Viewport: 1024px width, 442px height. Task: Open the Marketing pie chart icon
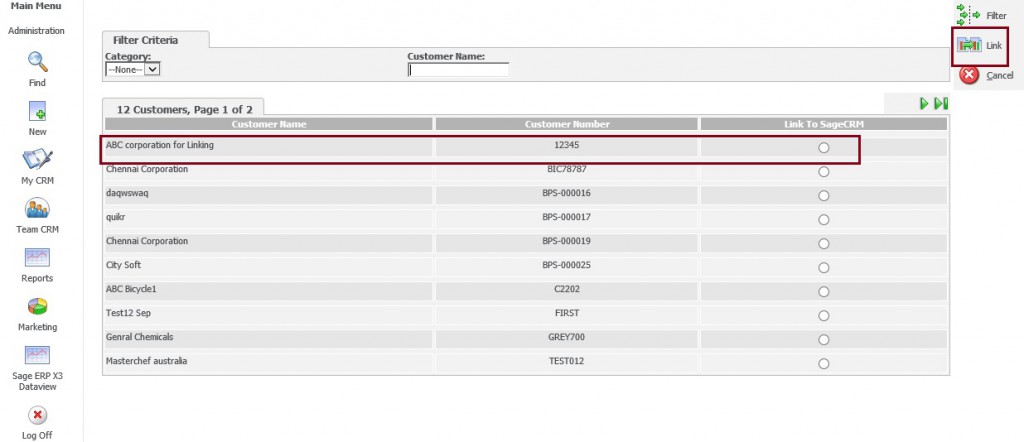[37, 306]
